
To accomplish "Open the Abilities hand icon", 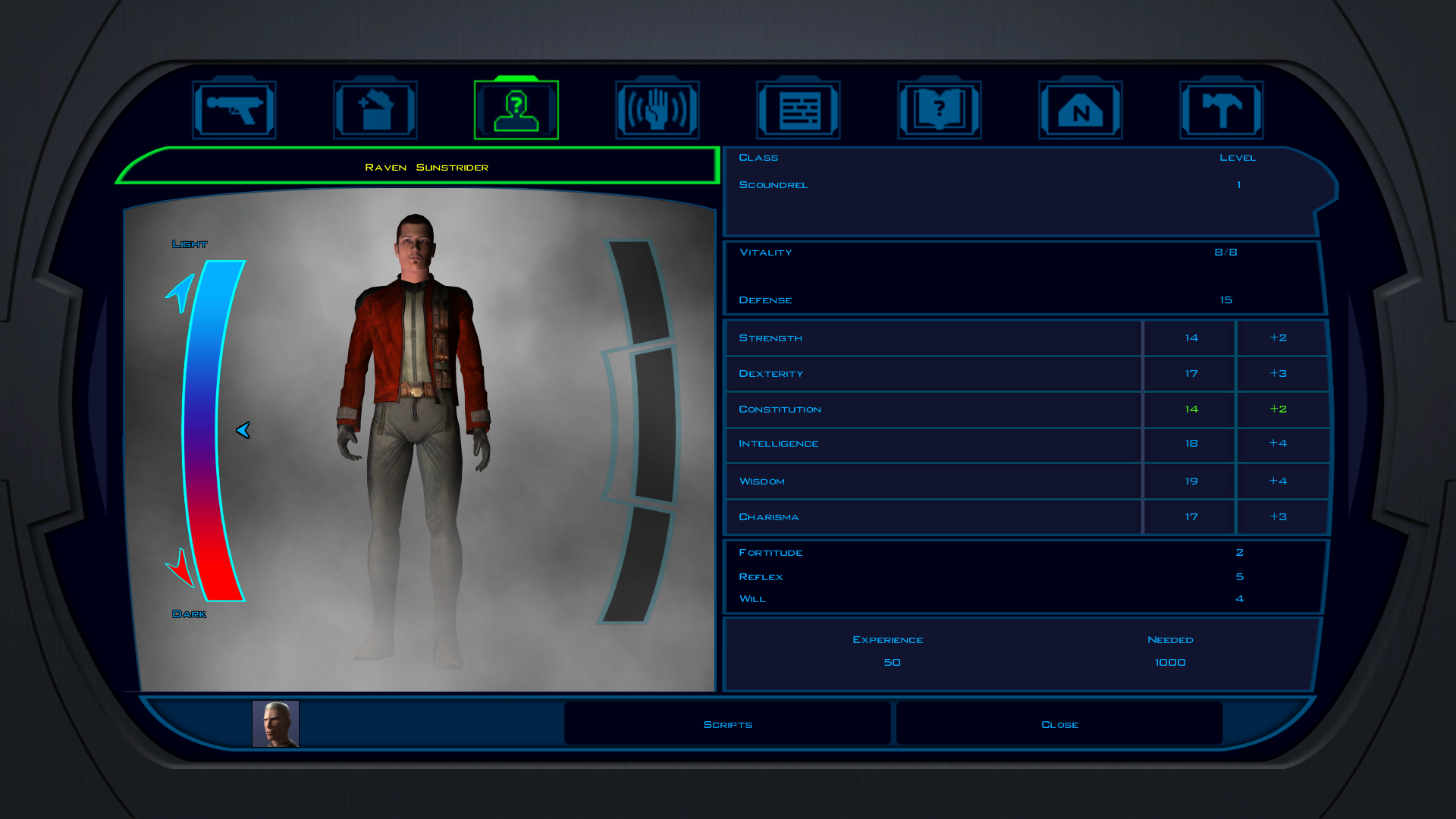I will tap(657, 110).
